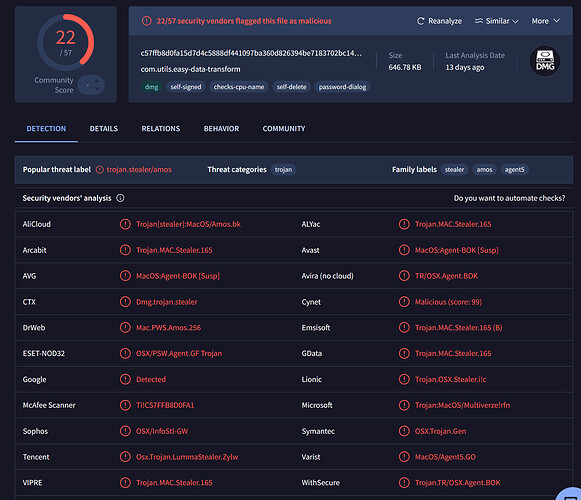This screenshot has width=581, height=500.
Task: Click the Last Analysis Date value 13 days ago
Action: (x=465, y=67)
